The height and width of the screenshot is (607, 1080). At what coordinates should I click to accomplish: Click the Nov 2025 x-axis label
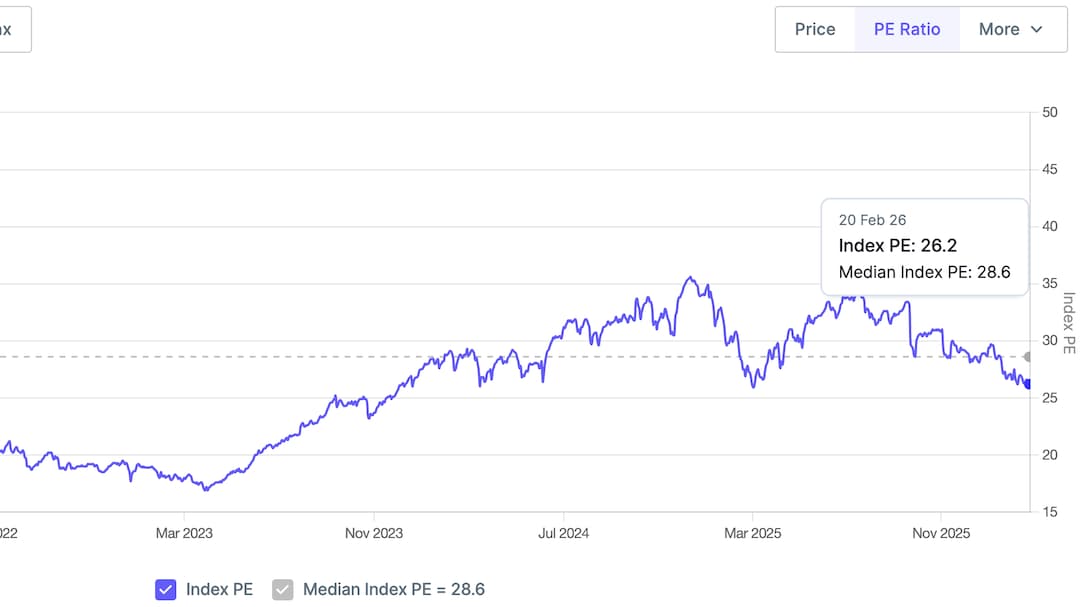click(941, 533)
